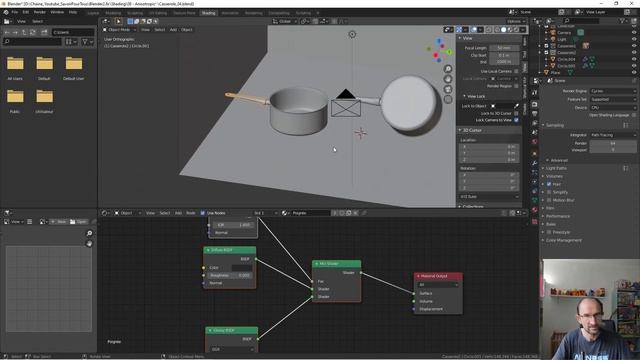
Task: Refresh the file browser list
Action: pyautogui.click(x=33, y=32)
